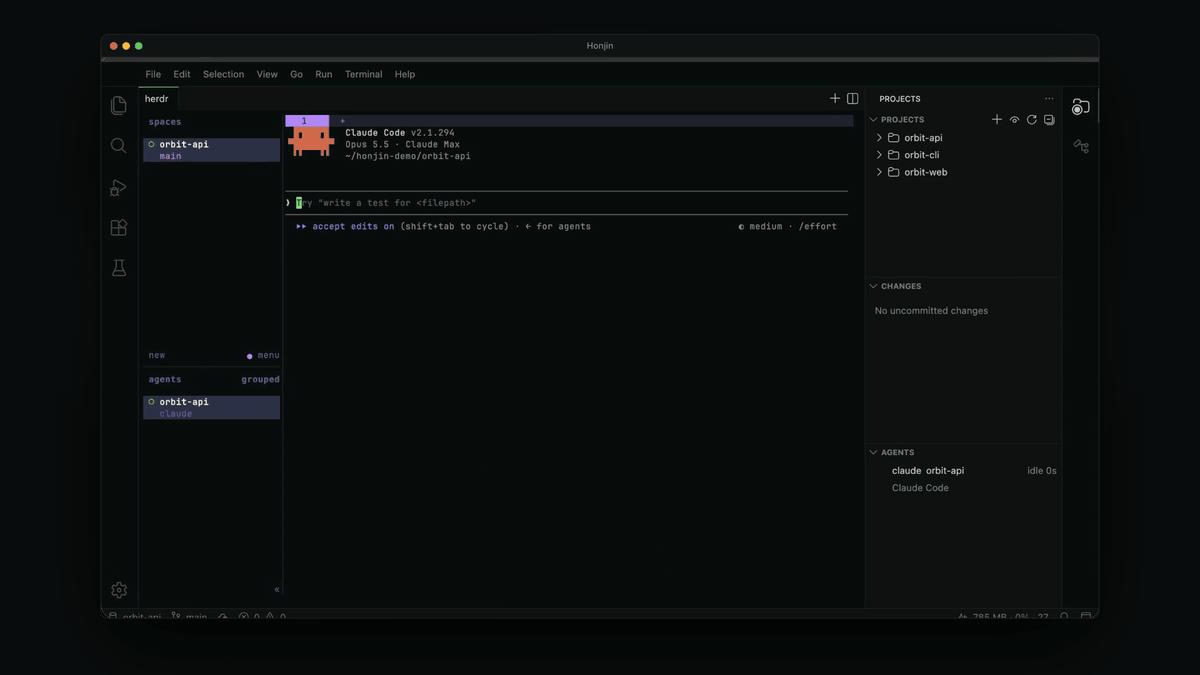The height and width of the screenshot is (675, 1200).
Task: Refresh the Projects list
Action: [1032, 120]
